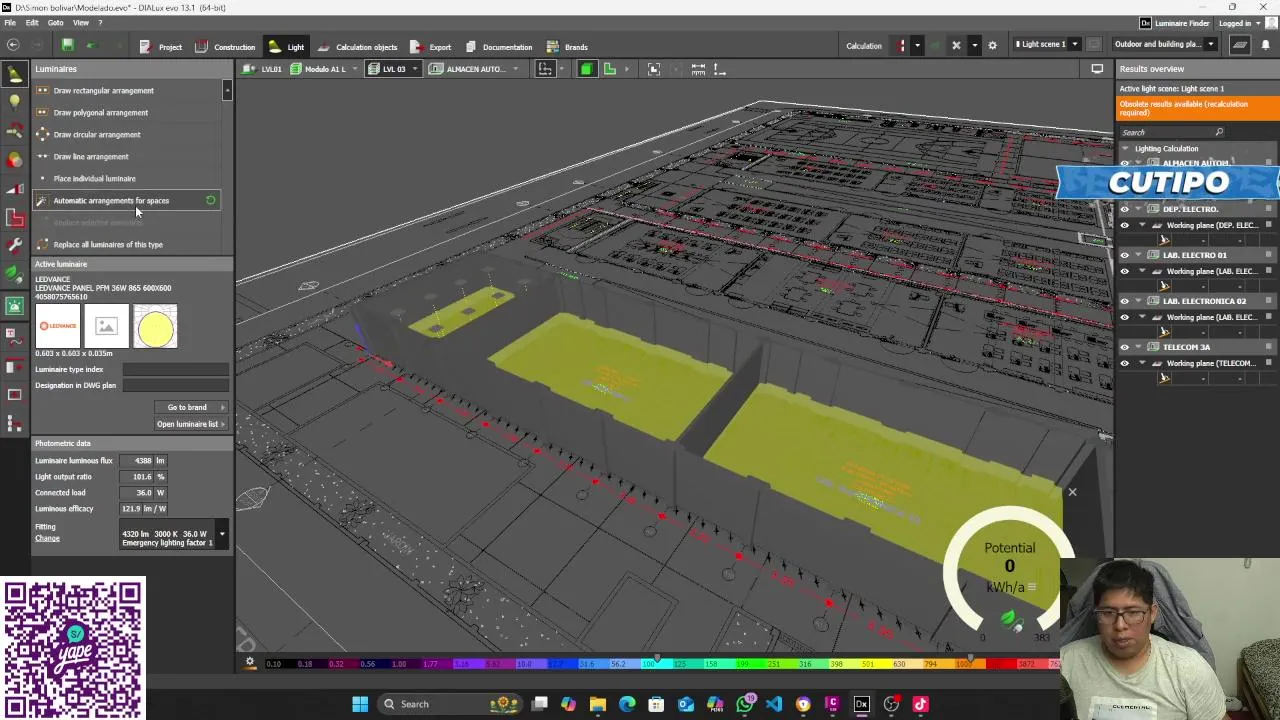Screen dimensions: 1280x720
Task: Open DIALux evo from the Windows taskbar
Action: click(x=861, y=704)
